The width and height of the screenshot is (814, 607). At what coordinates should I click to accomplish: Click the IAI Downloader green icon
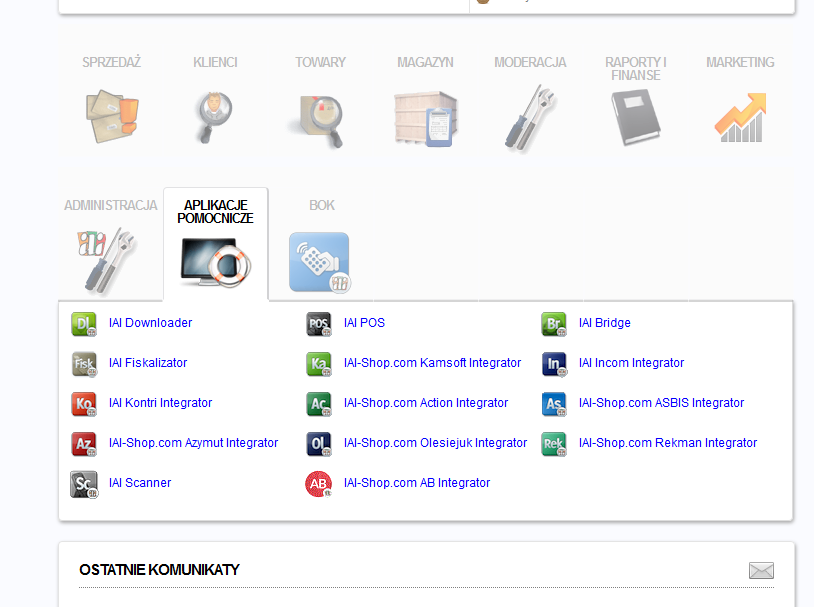[x=84, y=324]
